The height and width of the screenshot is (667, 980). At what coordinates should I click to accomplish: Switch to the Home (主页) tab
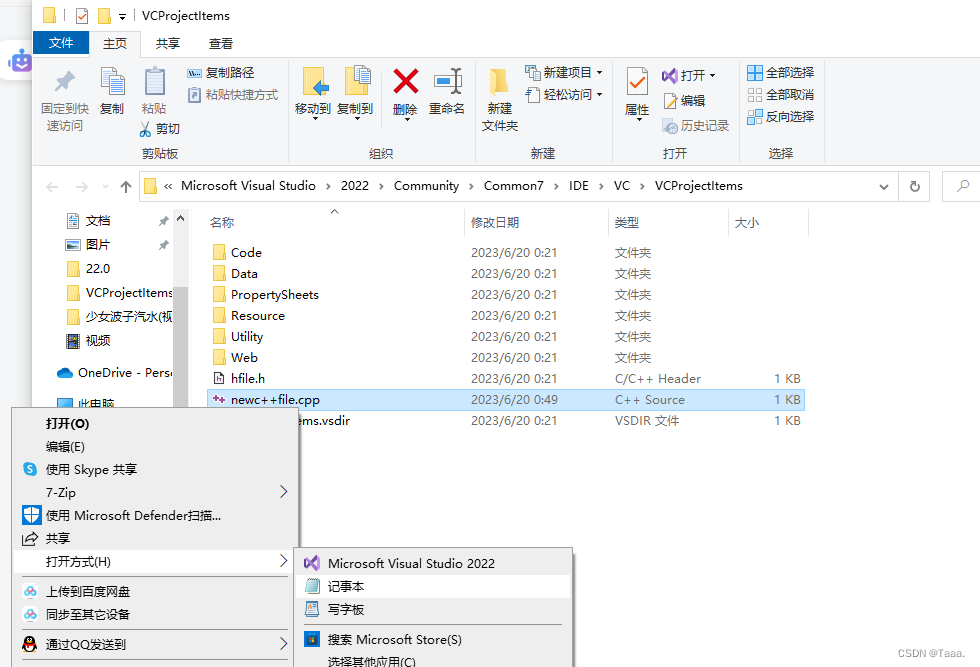tap(114, 43)
